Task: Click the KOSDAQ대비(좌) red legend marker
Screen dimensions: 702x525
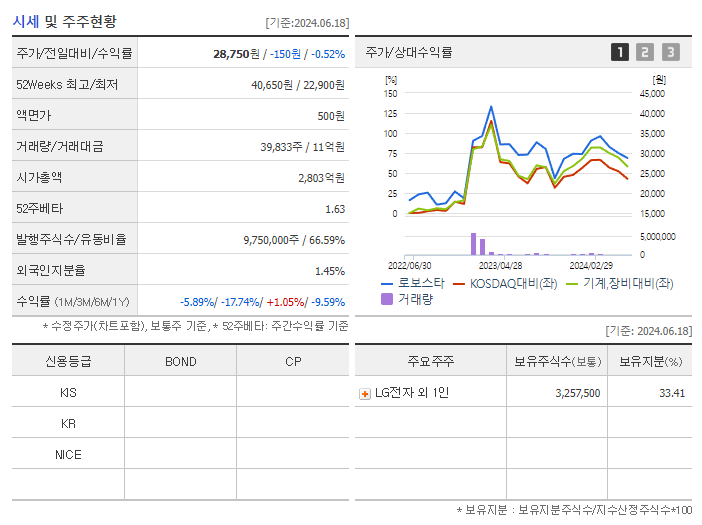Action: (x=459, y=284)
